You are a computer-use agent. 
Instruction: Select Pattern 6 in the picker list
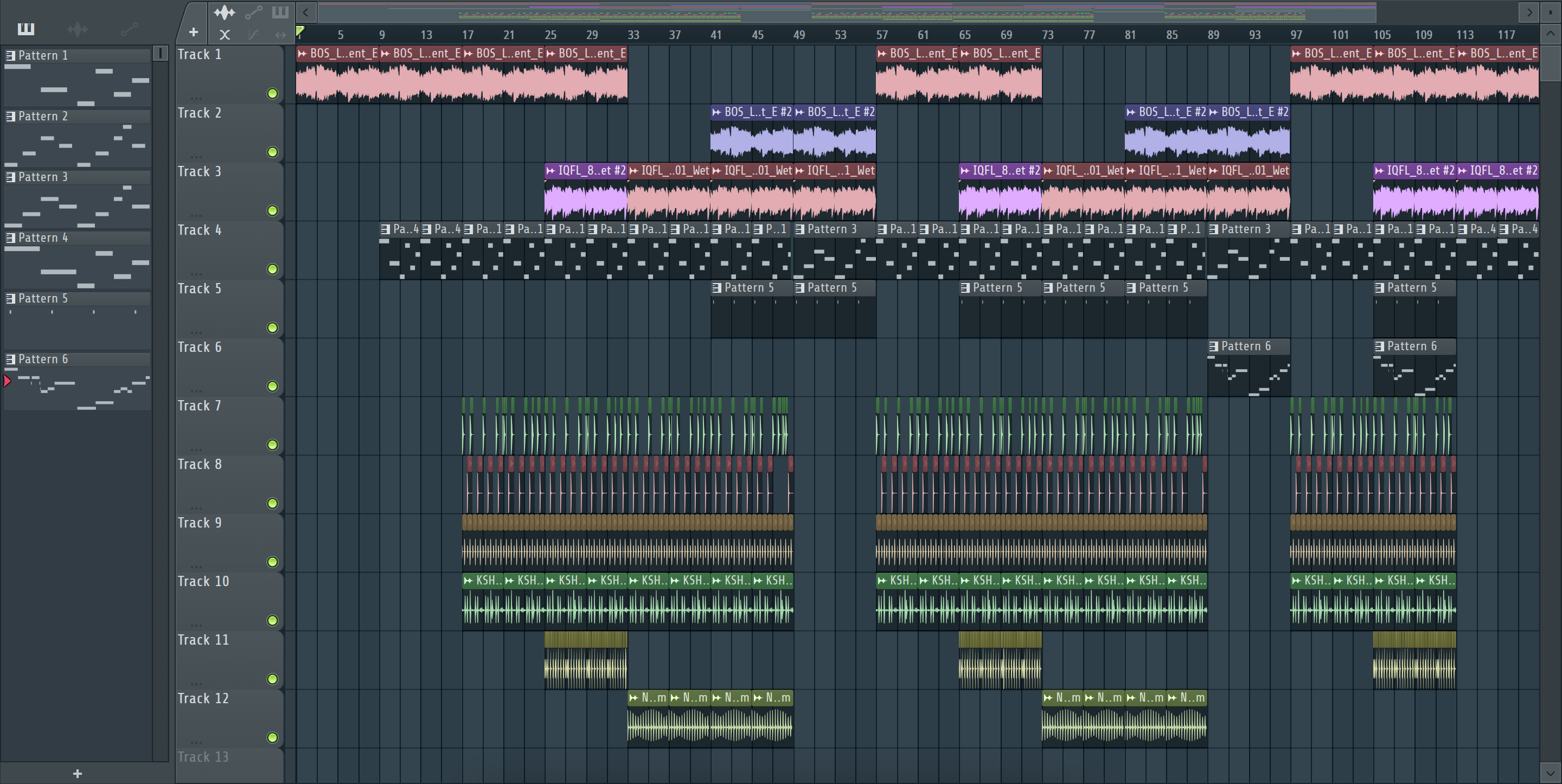point(78,358)
